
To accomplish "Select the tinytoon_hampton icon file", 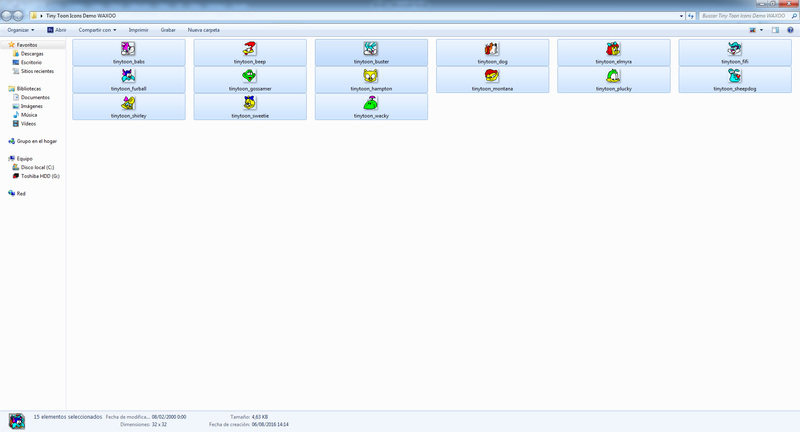I will pyautogui.click(x=371, y=80).
